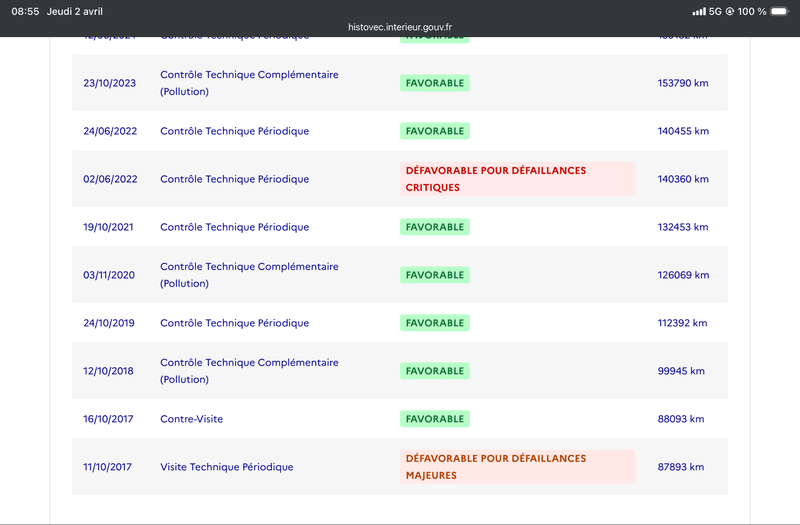The height and width of the screenshot is (525, 800).
Task: Open the Contre-Visite entry
Action: click(x=191, y=419)
